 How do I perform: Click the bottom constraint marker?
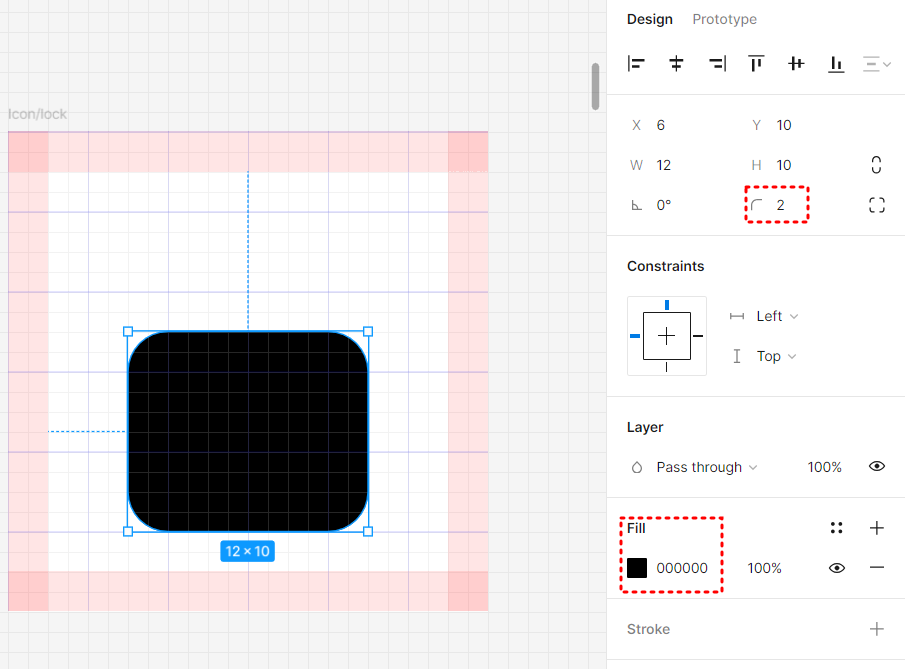pyautogui.click(x=667, y=367)
